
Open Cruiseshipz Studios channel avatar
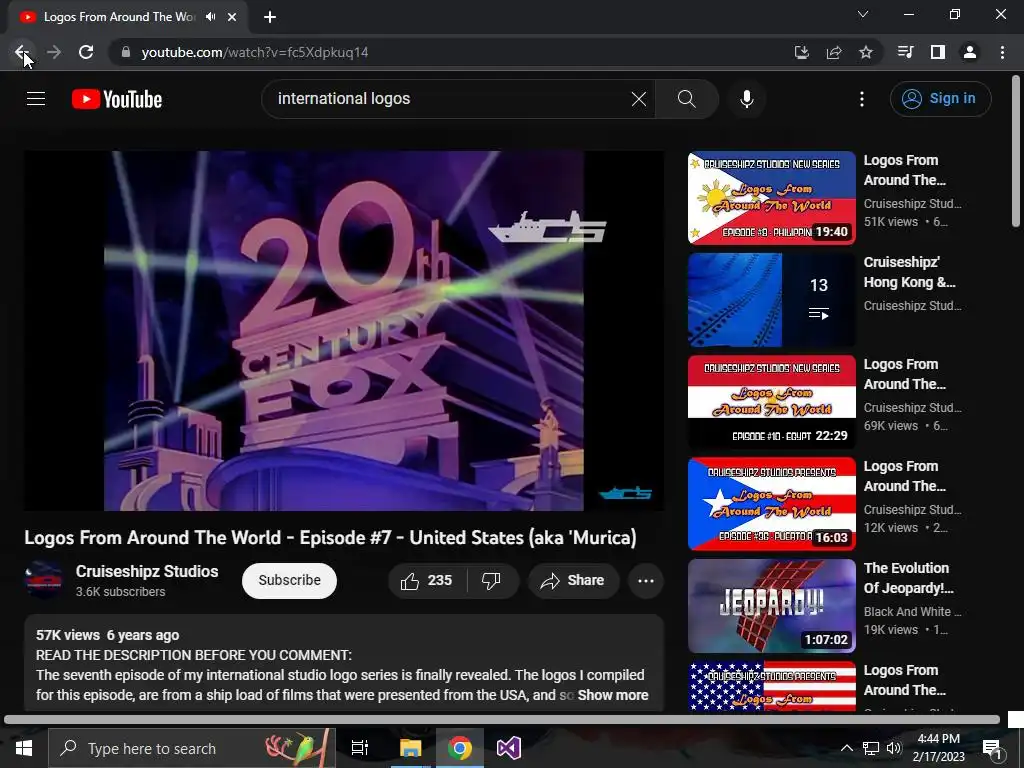tap(44, 580)
